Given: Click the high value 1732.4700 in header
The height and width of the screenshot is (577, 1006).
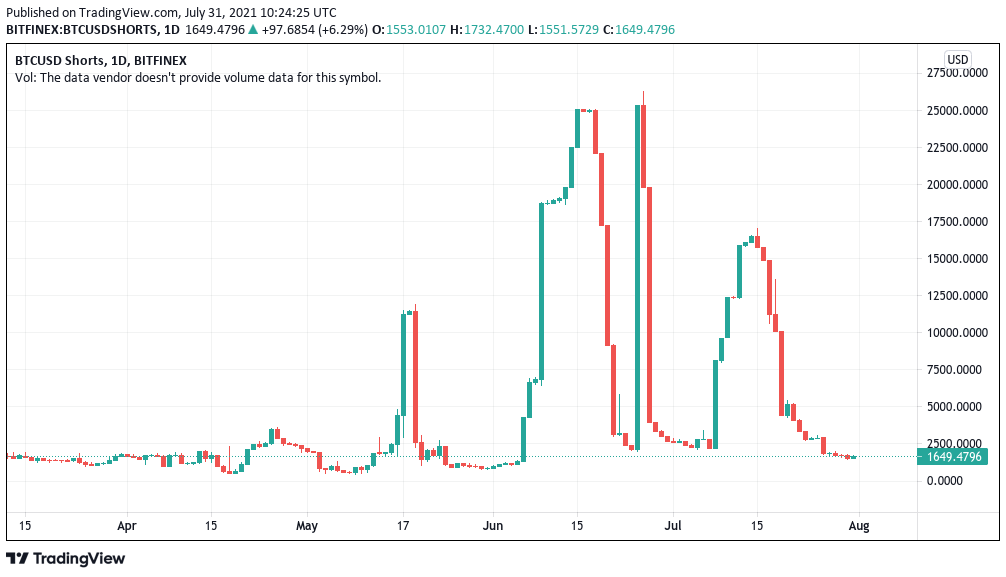Looking at the screenshot, I should pyautogui.click(x=493, y=30).
